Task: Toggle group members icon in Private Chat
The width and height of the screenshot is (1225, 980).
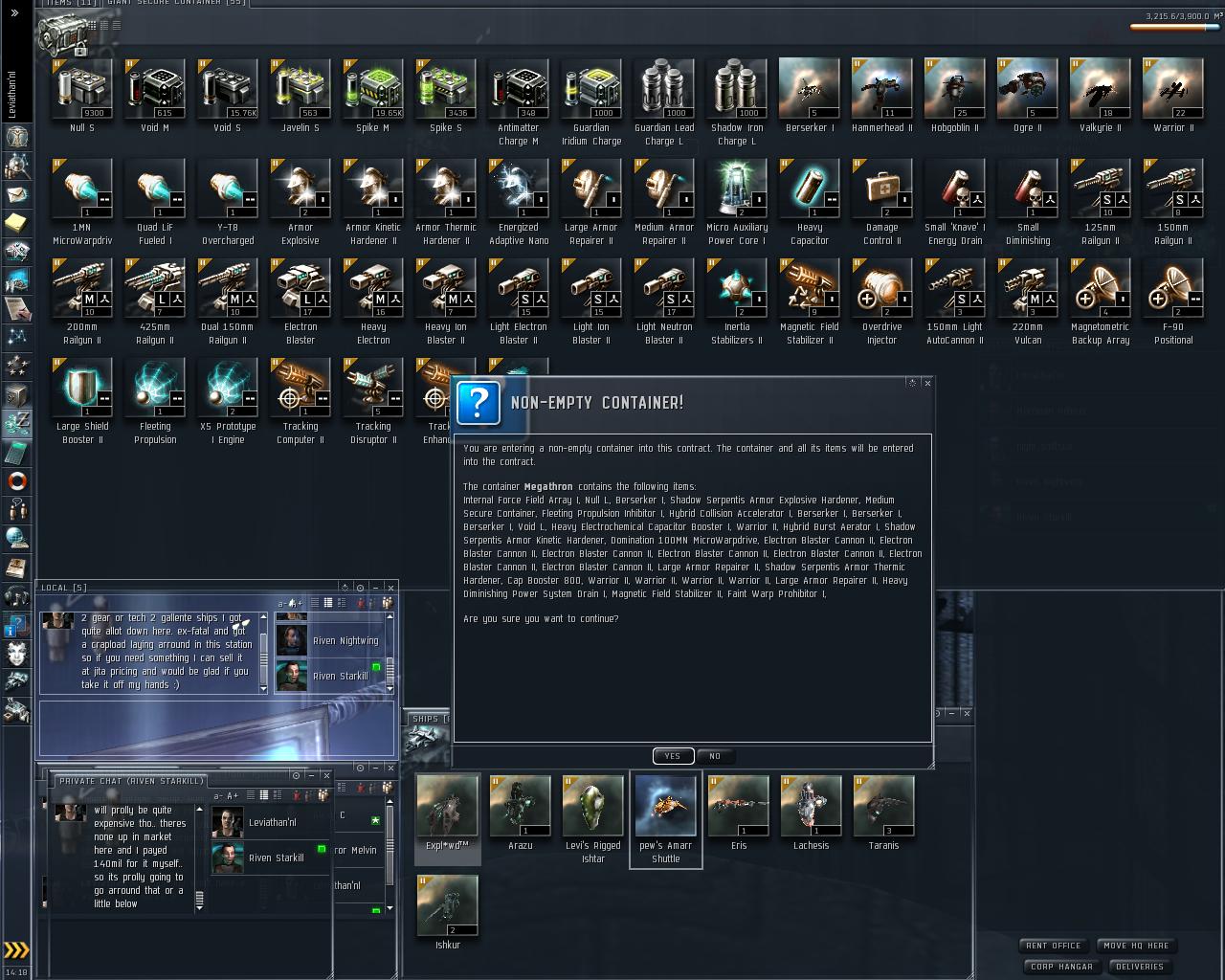Action: coord(323,795)
